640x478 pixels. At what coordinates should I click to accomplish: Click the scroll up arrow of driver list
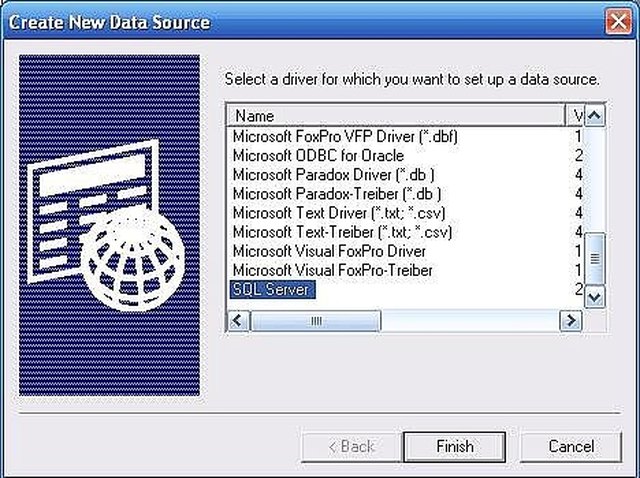click(595, 116)
